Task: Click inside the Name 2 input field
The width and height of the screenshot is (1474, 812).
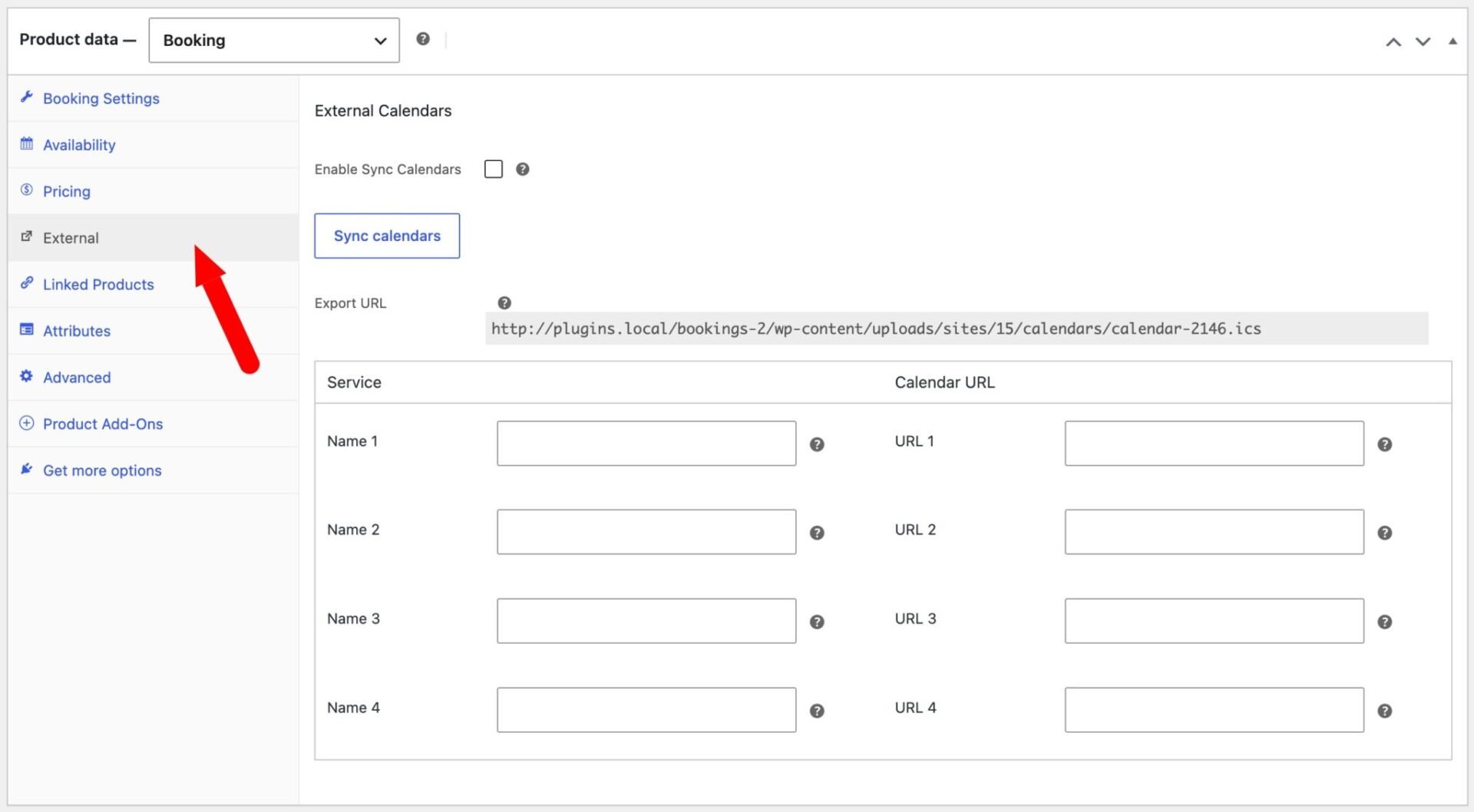Action: (646, 531)
